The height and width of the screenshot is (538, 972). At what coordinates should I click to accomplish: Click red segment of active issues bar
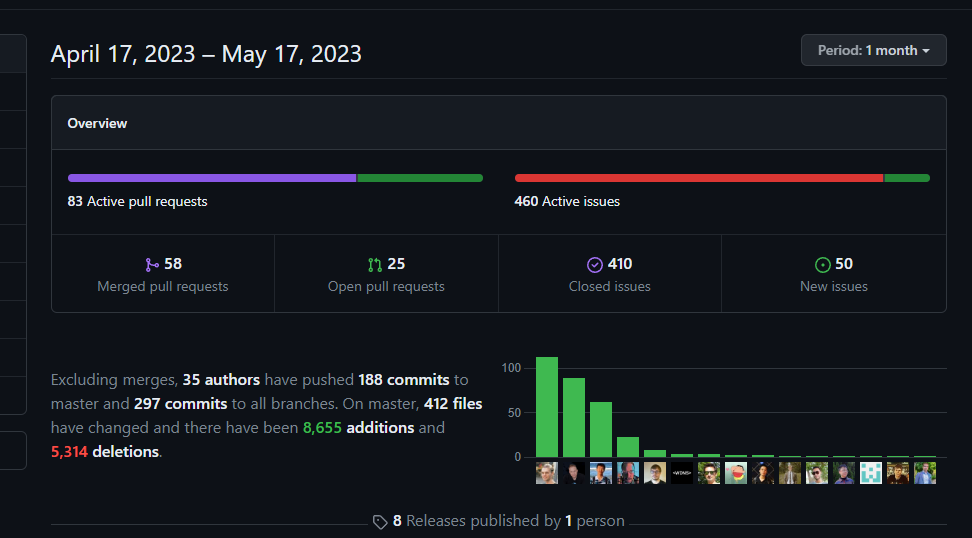699,178
